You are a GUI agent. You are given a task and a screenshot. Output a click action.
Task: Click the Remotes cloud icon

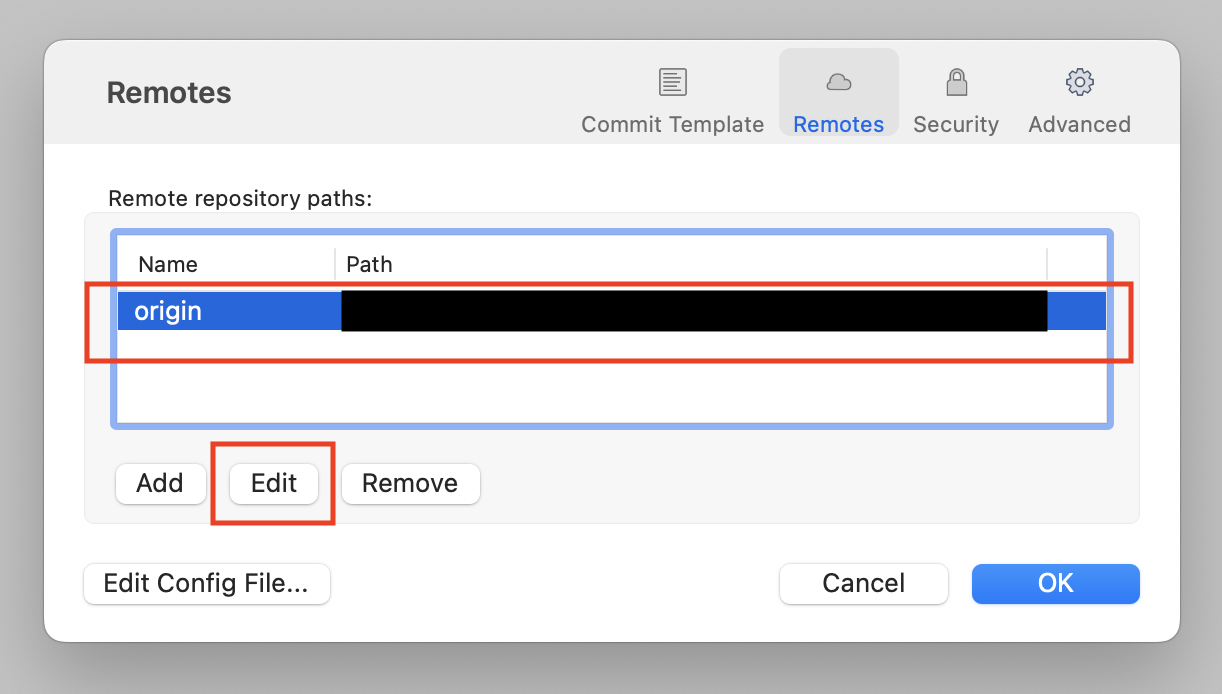point(838,82)
